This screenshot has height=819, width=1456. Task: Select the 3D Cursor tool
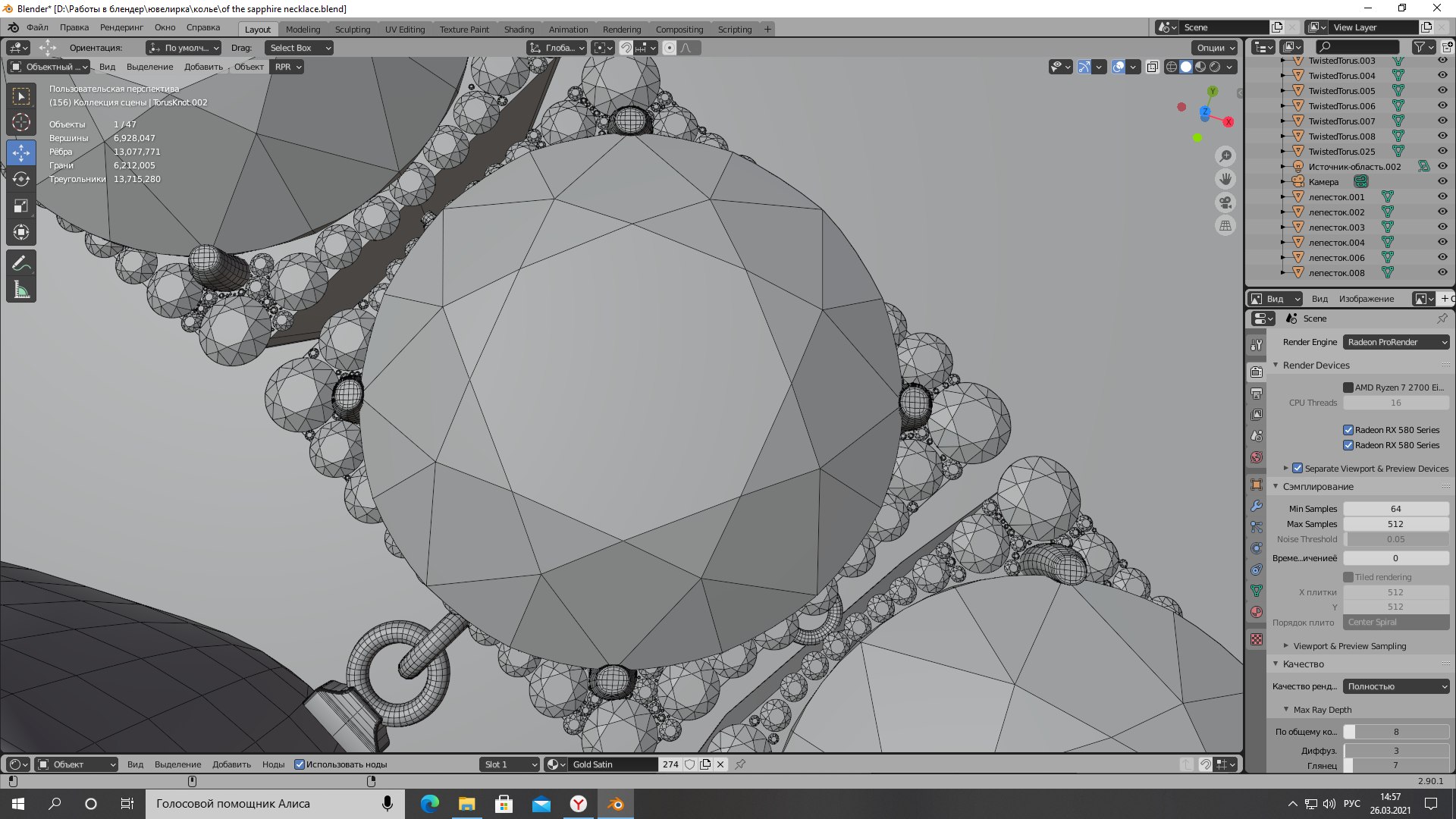(21, 122)
